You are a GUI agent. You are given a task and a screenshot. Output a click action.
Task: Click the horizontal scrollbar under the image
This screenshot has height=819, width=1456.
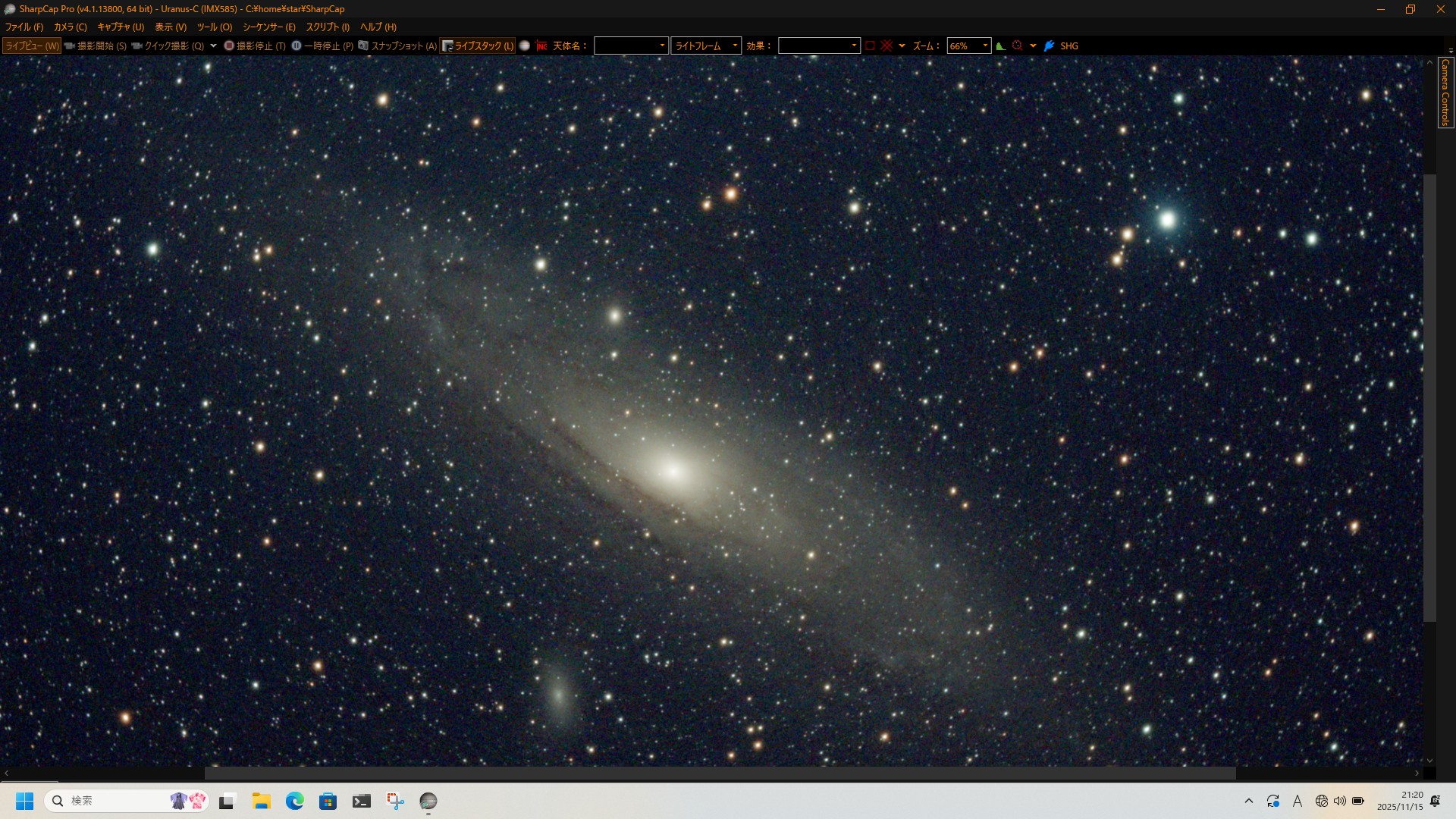click(720, 773)
